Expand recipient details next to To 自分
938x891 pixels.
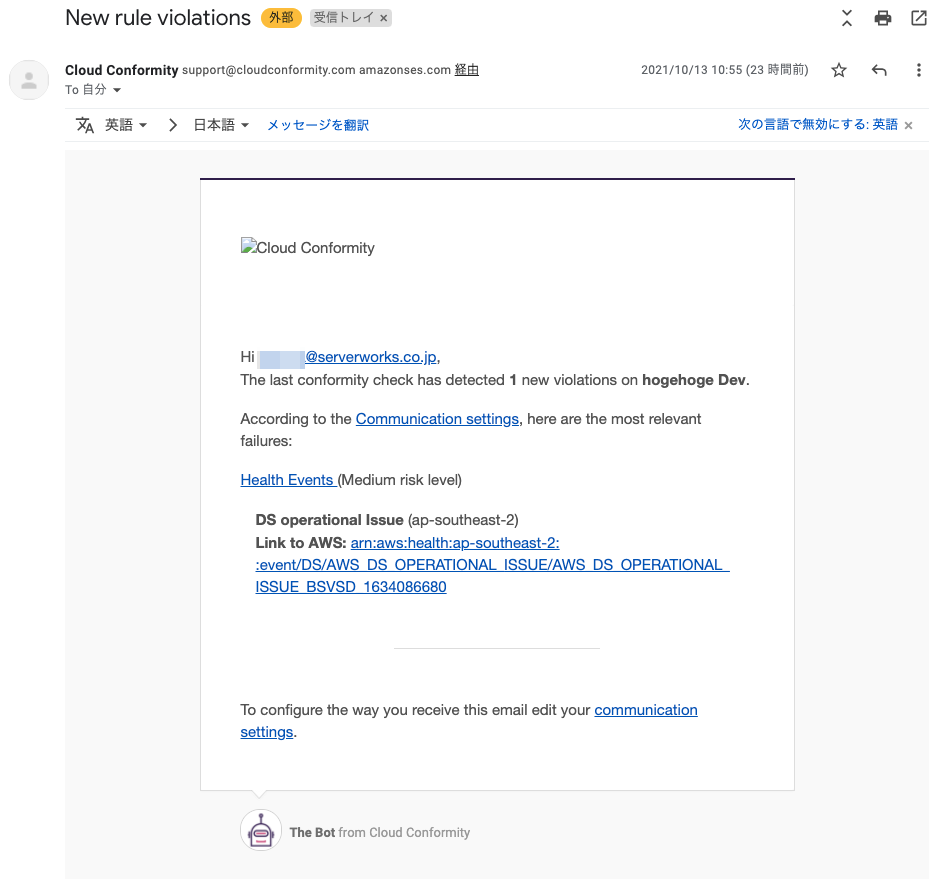pos(117,90)
